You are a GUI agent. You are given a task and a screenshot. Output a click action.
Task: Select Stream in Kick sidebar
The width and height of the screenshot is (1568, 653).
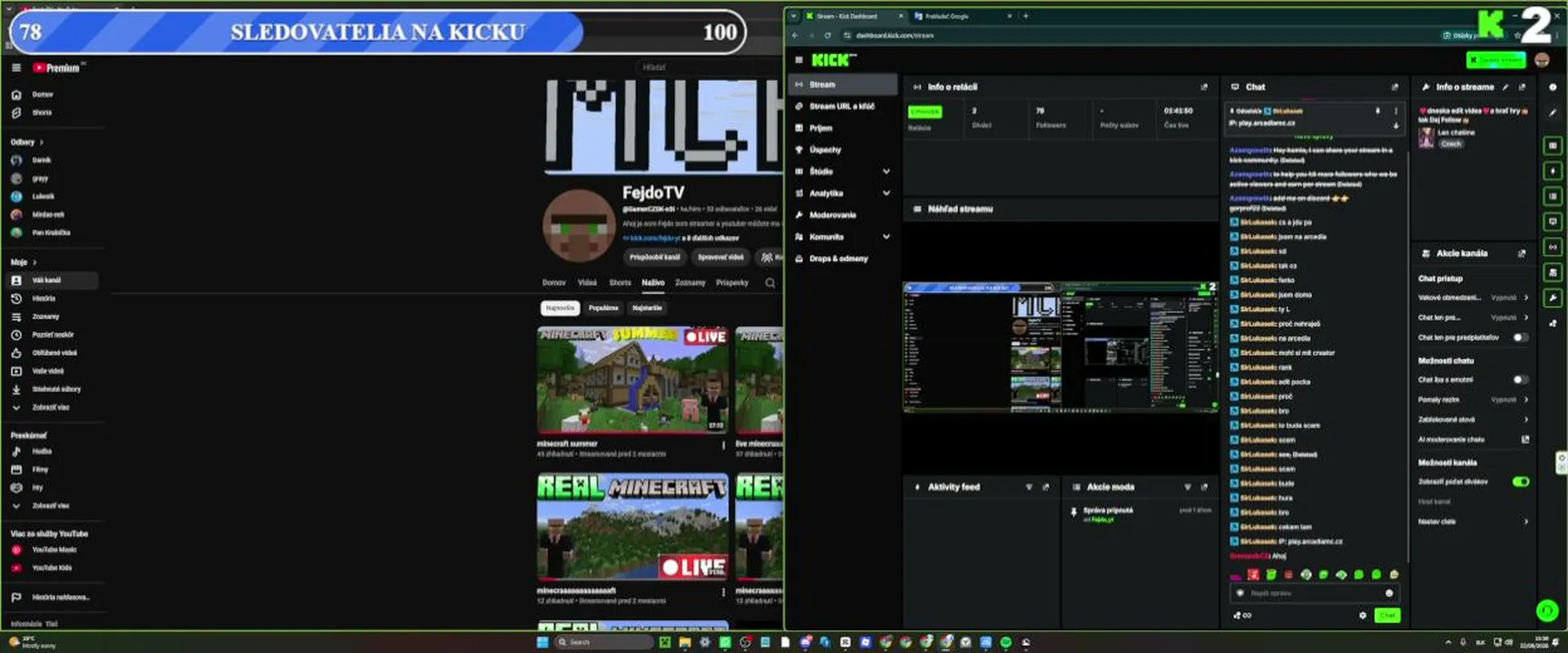pyautogui.click(x=843, y=84)
